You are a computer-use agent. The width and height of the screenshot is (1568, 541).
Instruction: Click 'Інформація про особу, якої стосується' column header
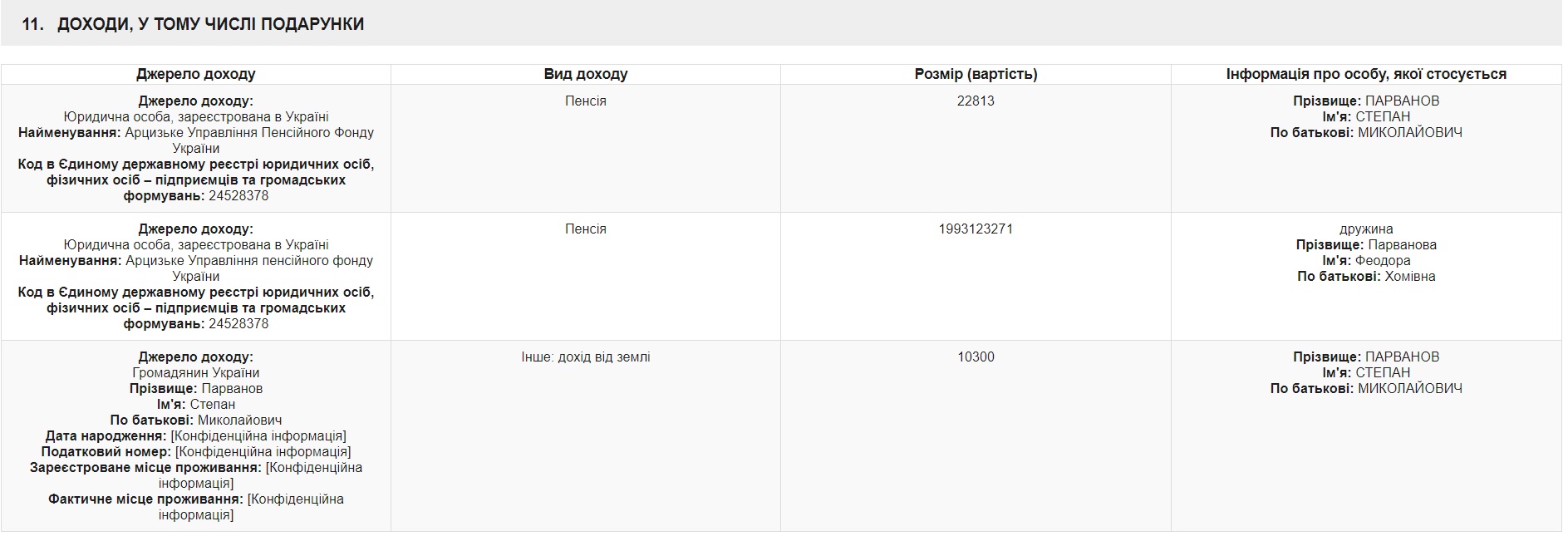1366,74
